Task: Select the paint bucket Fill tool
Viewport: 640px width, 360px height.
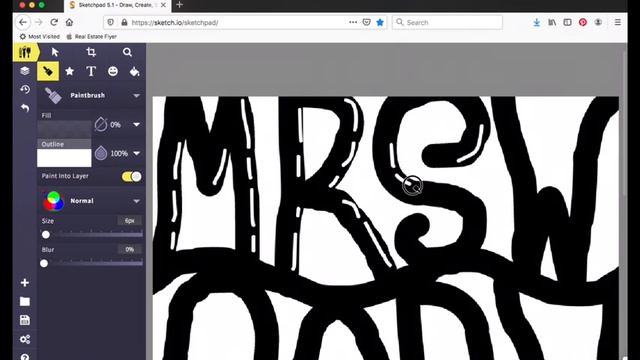Action: point(134,72)
